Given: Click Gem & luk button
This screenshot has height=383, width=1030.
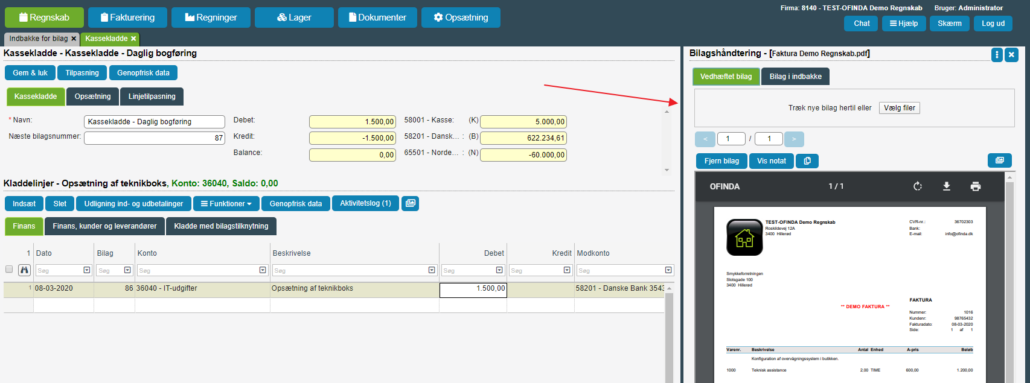Looking at the screenshot, I should (30, 73).
